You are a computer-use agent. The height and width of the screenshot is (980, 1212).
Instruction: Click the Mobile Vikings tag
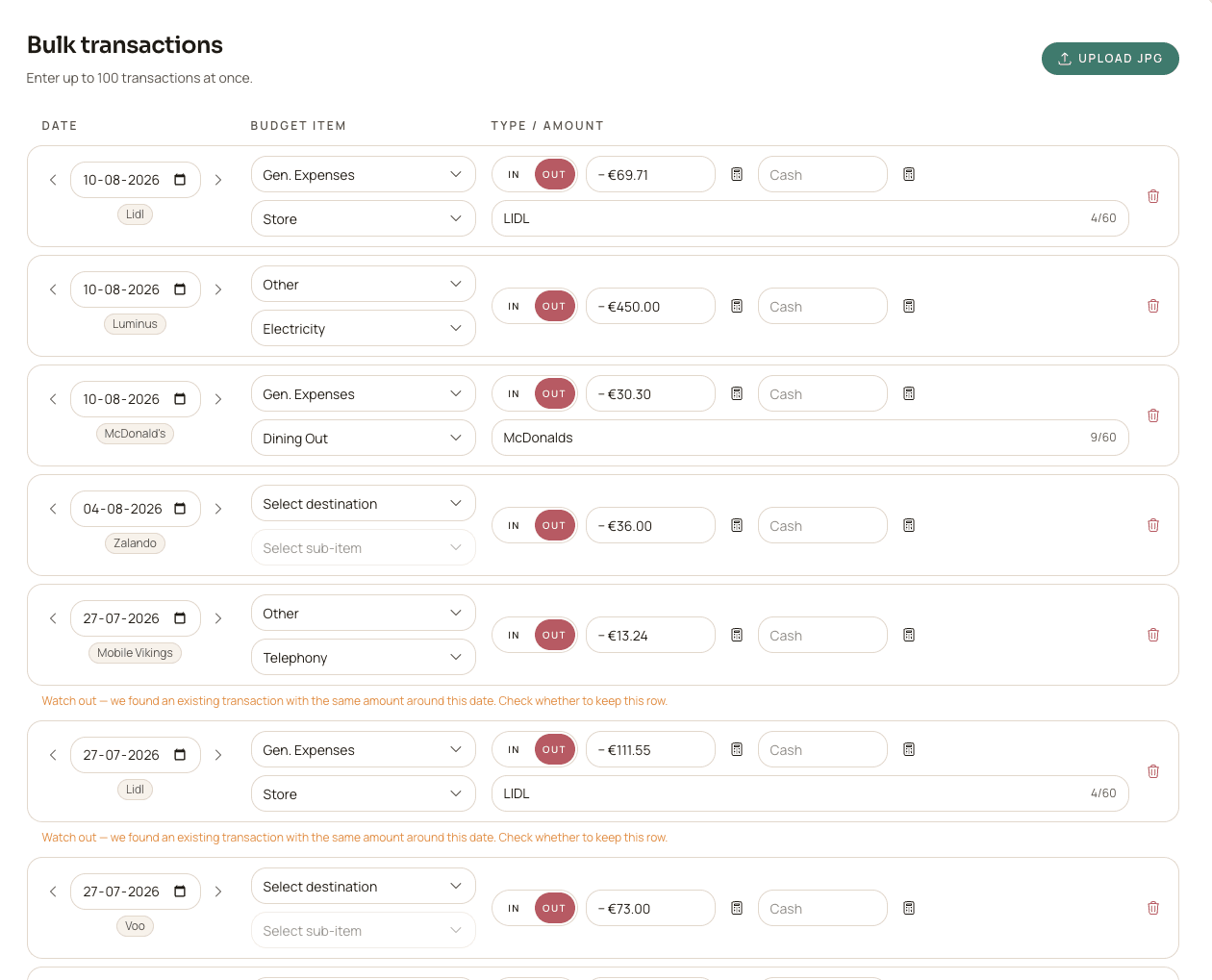tap(135, 653)
